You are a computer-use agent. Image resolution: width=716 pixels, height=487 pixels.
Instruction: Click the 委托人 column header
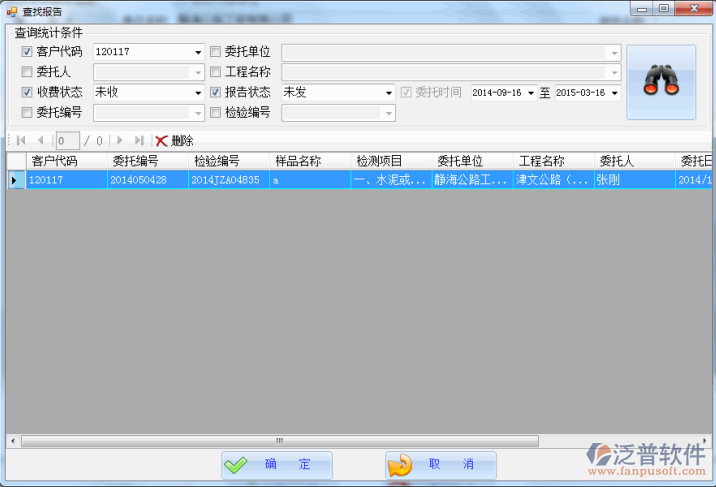pyautogui.click(x=635, y=161)
